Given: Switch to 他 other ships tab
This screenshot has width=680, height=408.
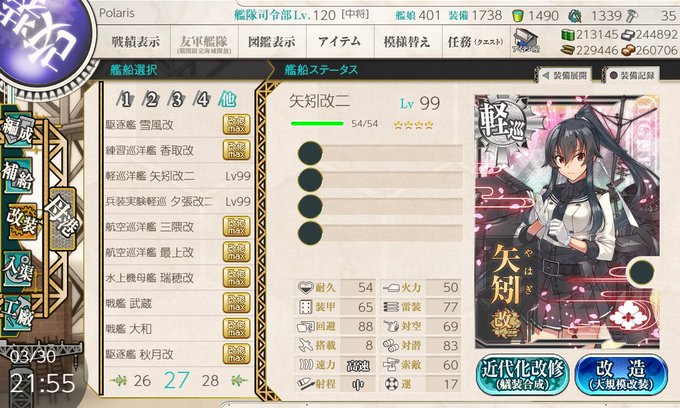Looking at the screenshot, I should (227, 99).
